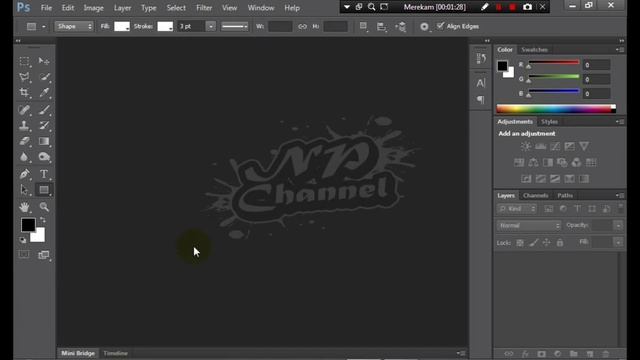This screenshot has width=640, height=360.
Task: Change screen mode in toolbox
Action: coord(44,255)
